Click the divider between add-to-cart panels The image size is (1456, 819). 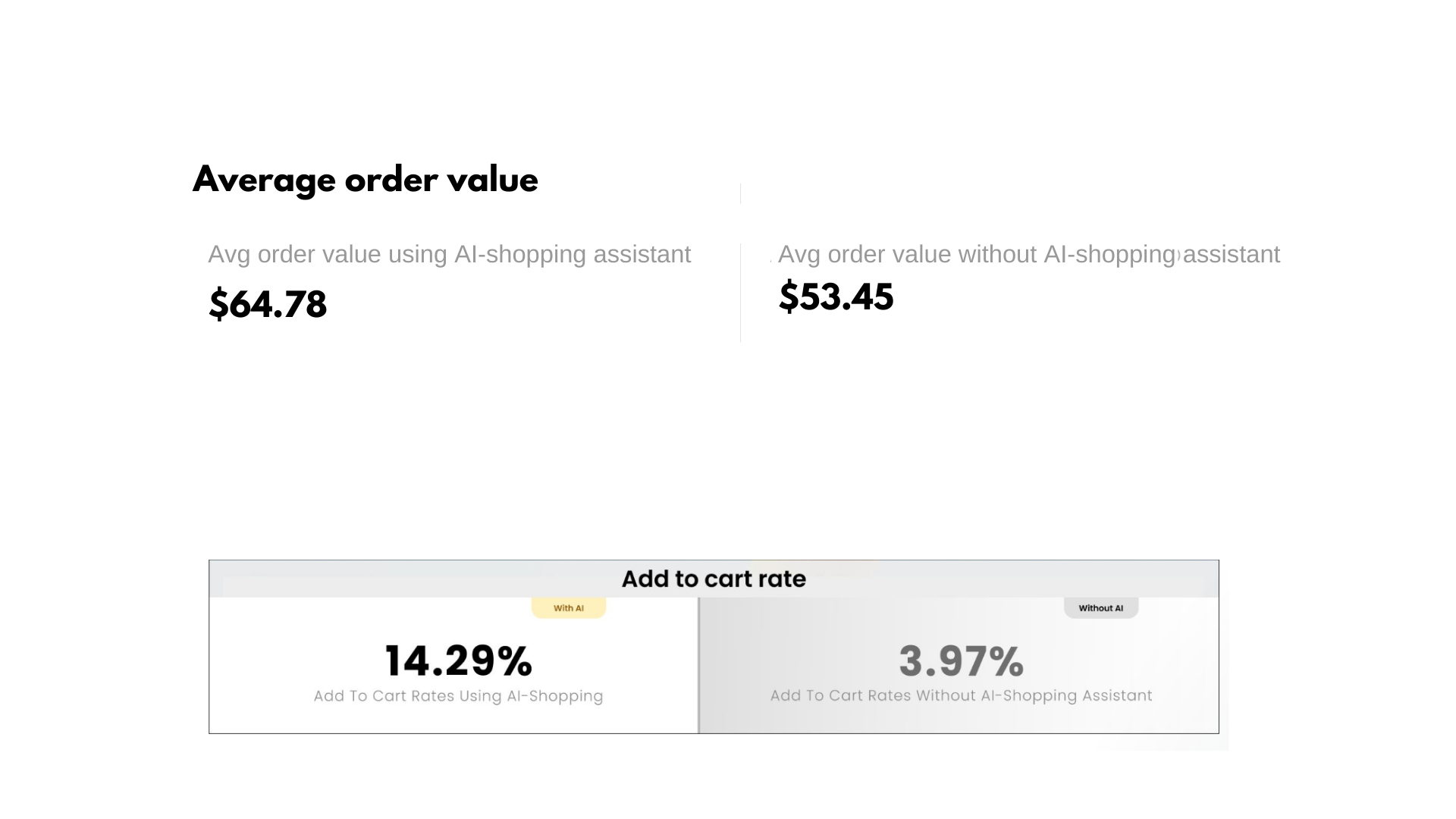click(698, 665)
